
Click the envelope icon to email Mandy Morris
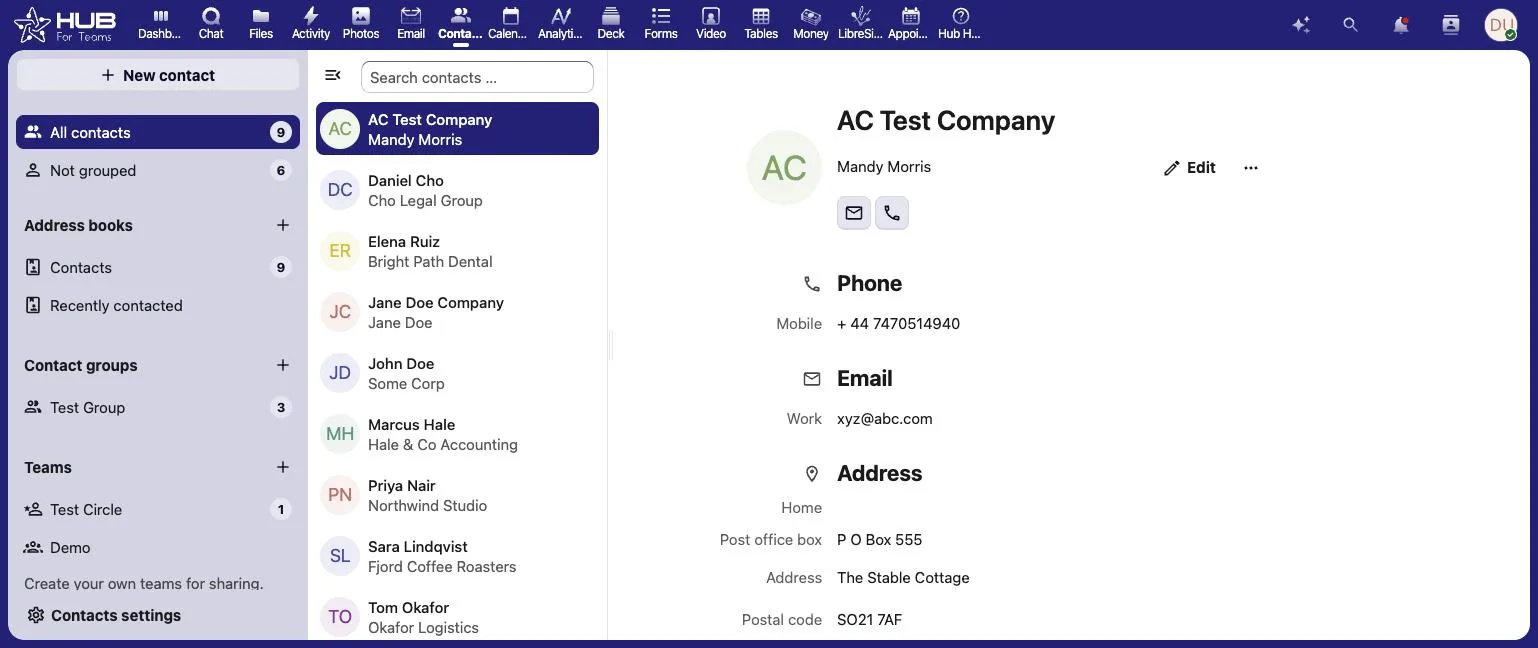click(x=854, y=213)
